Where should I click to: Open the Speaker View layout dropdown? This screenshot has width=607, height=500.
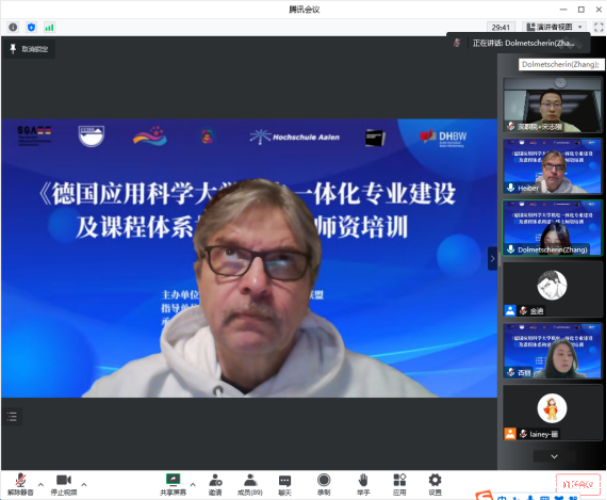tap(553, 26)
